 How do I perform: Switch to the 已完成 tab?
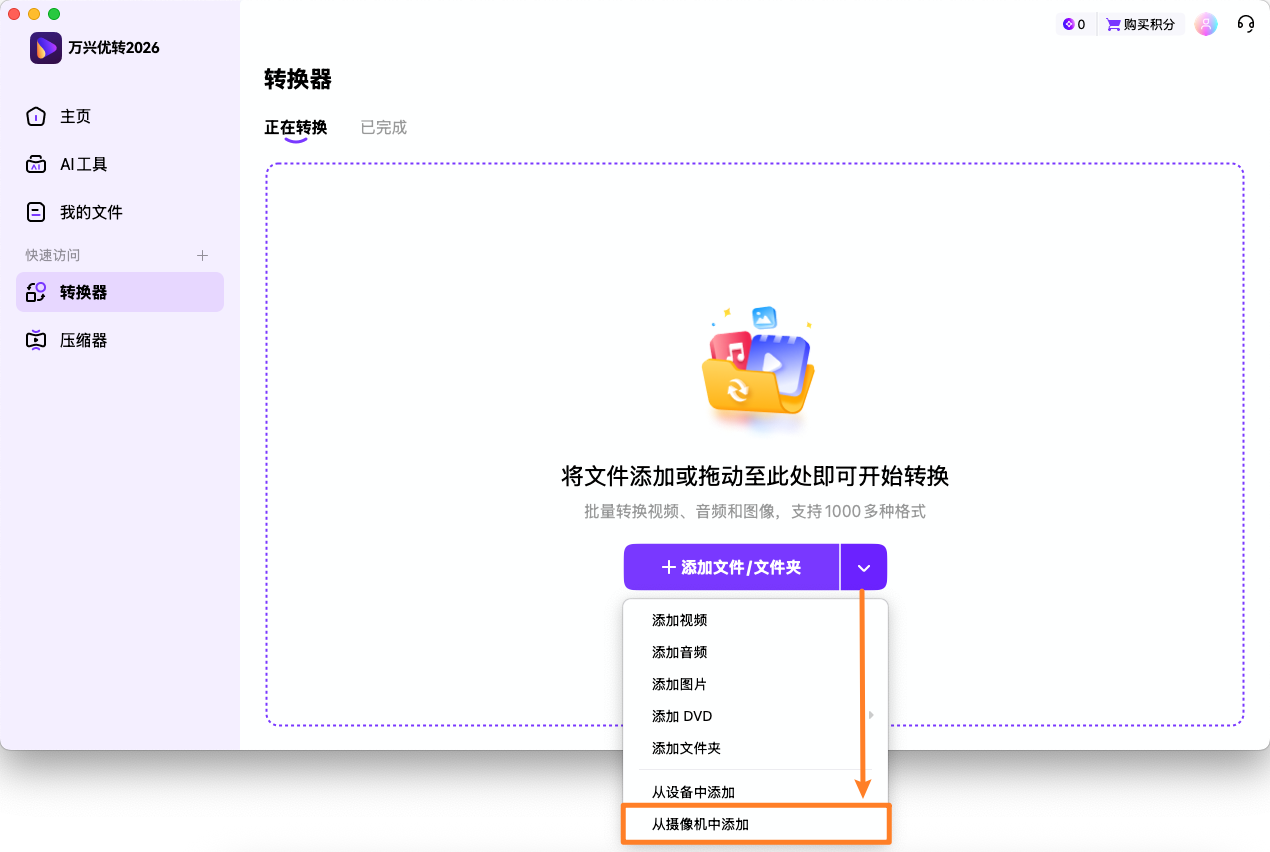(x=383, y=127)
